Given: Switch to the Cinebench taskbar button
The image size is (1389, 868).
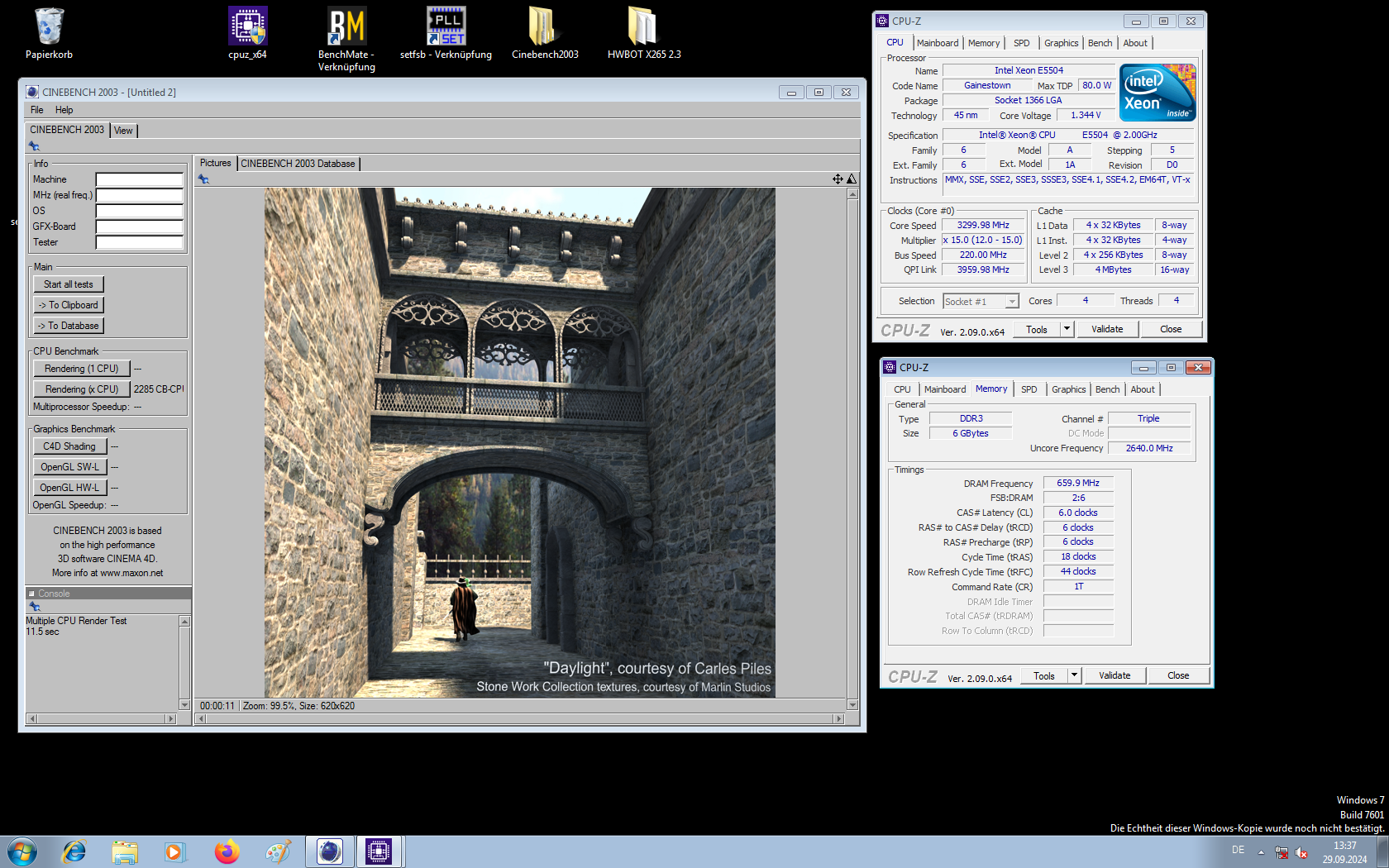Looking at the screenshot, I should click(329, 851).
